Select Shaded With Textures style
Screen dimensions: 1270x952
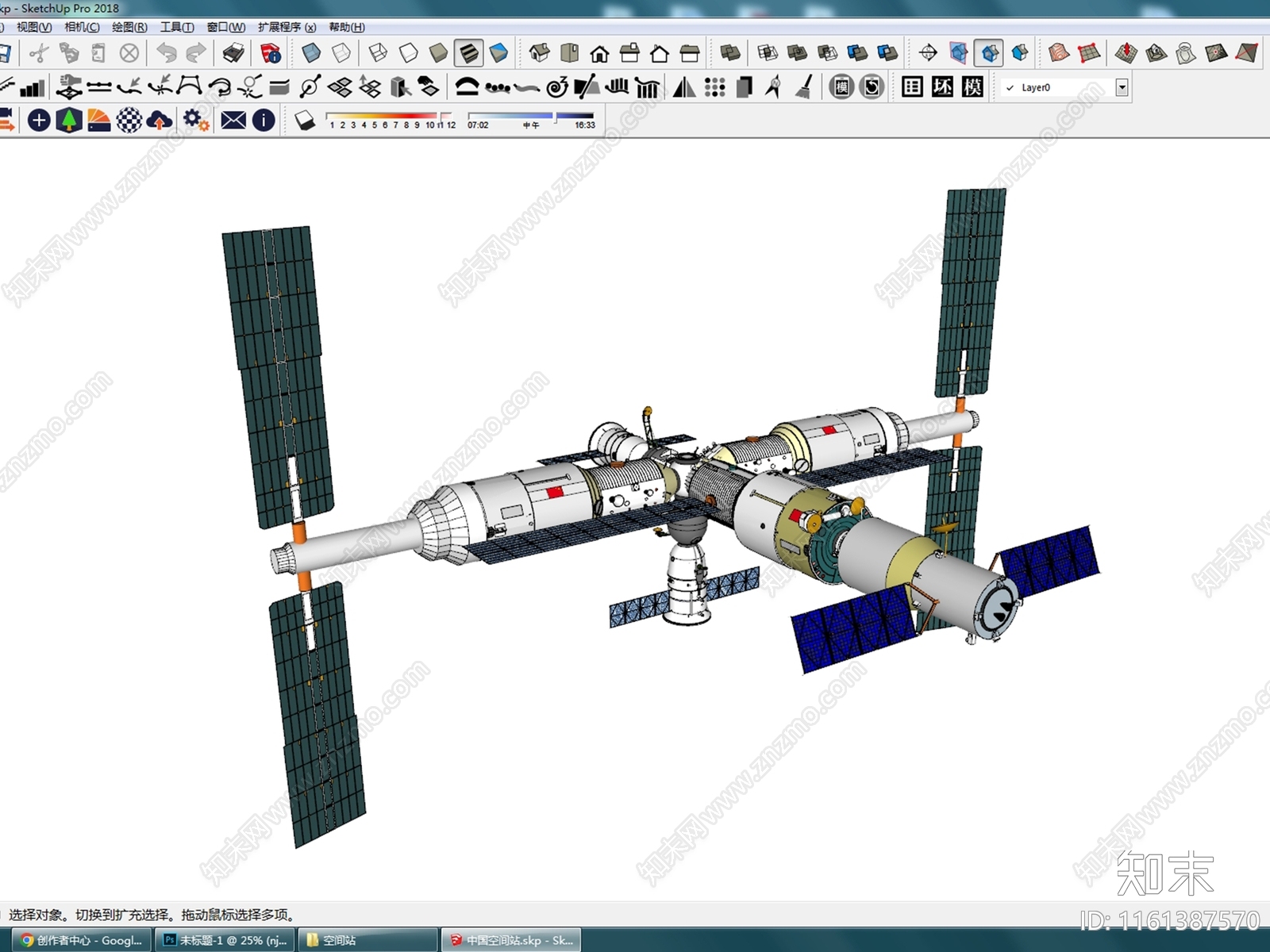pos(469,54)
